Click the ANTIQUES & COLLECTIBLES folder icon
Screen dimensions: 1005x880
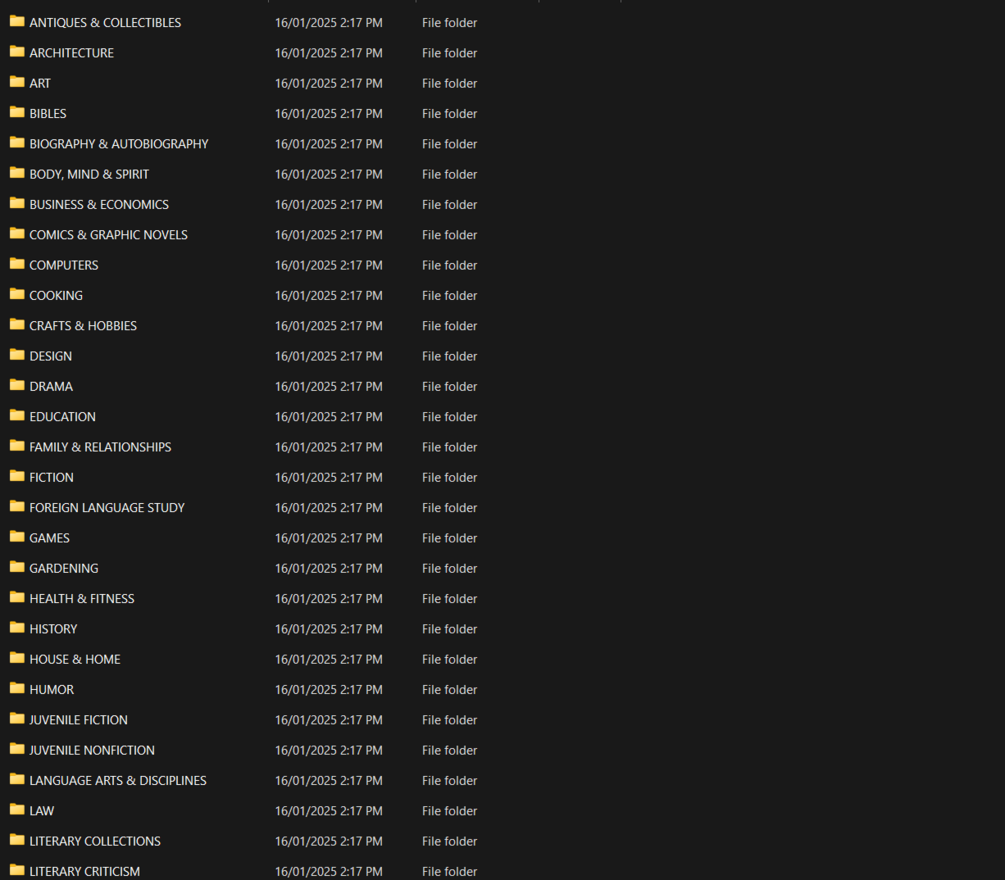pyautogui.click(x=17, y=21)
